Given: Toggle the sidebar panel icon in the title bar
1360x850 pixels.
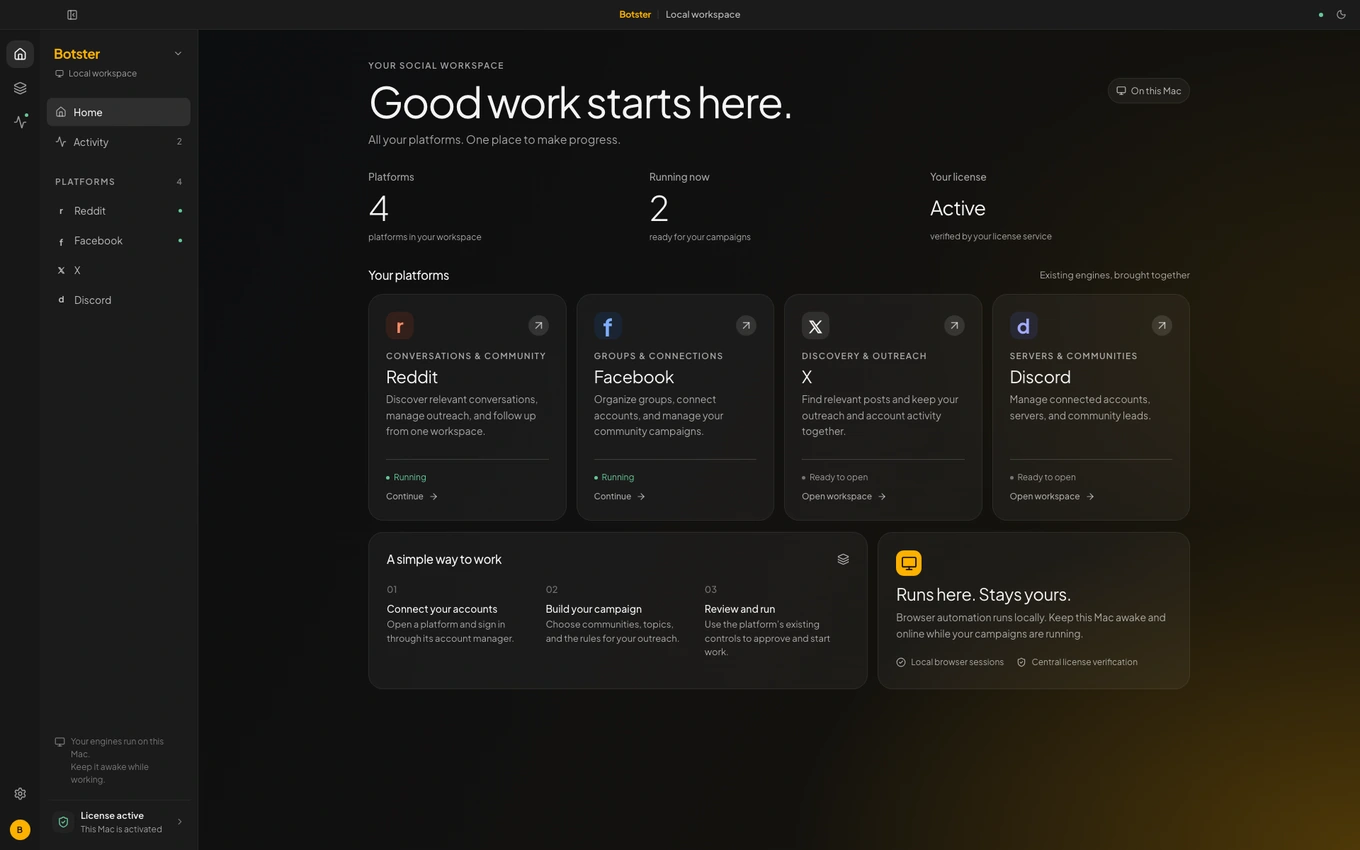Looking at the screenshot, I should (72, 15).
